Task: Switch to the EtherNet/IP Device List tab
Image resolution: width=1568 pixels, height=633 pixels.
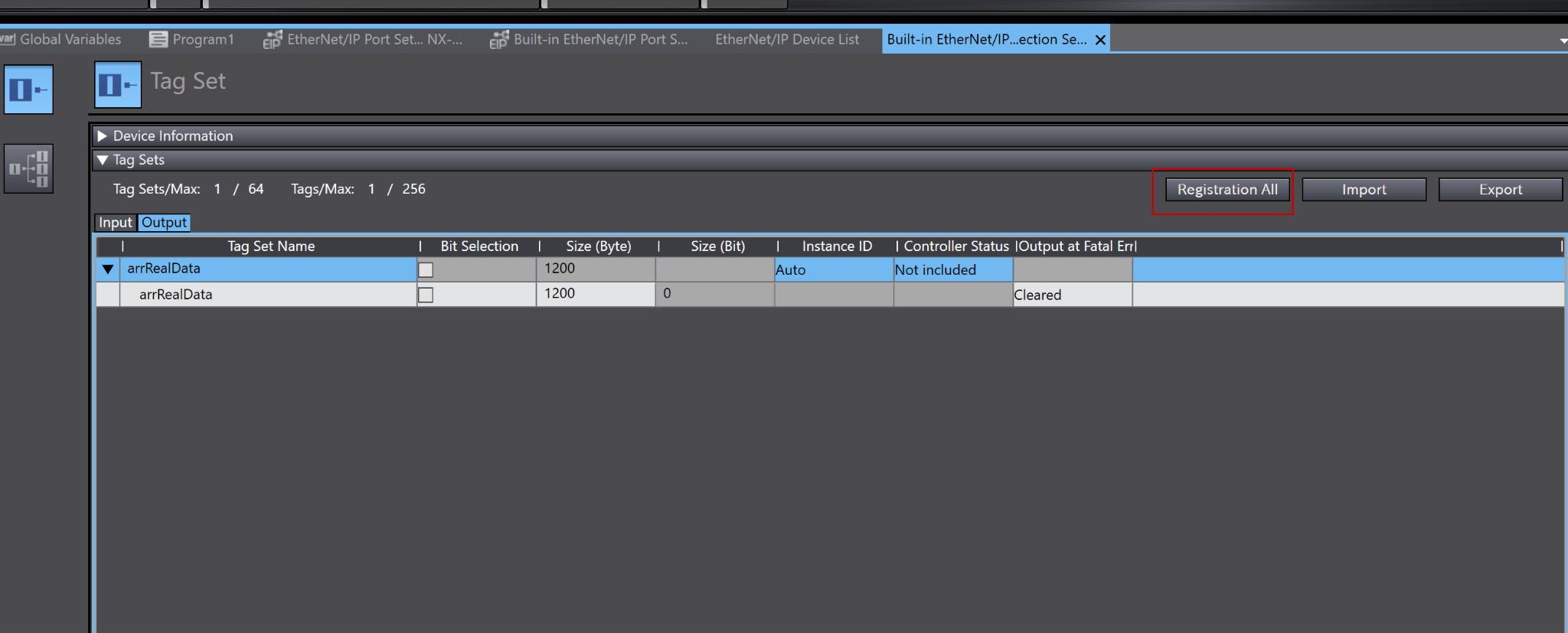Action: pos(787,39)
